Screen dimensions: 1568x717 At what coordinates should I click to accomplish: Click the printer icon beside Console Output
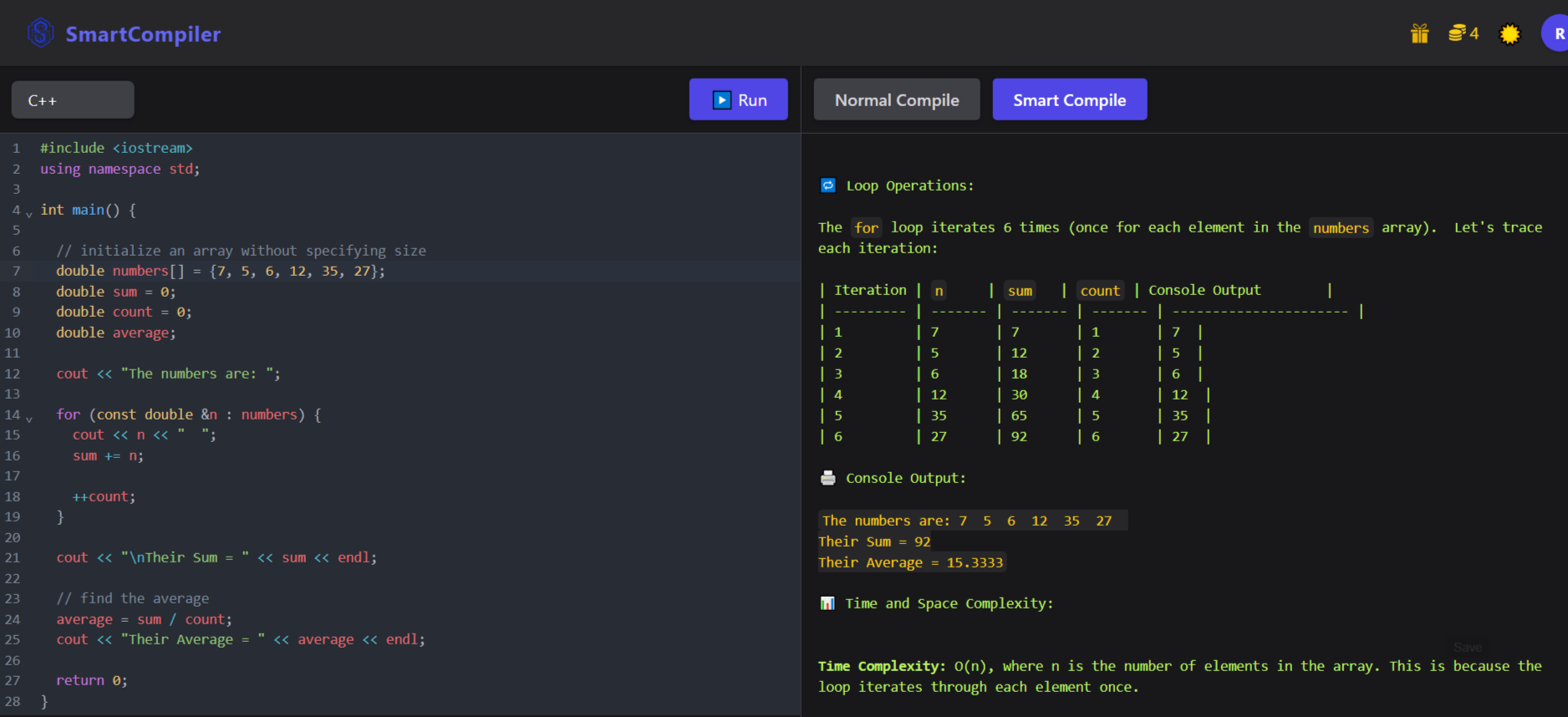point(827,478)
